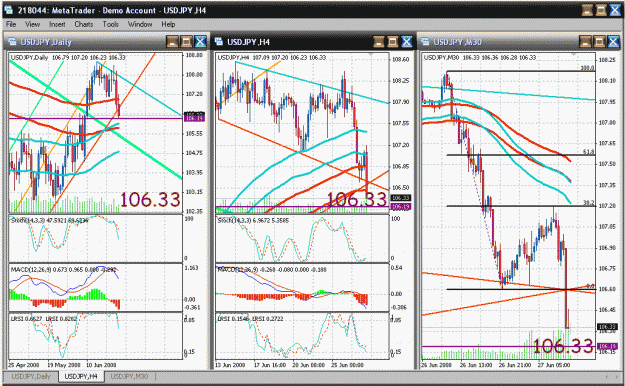
Task: Open the Help menu
Action: click(x=168, y=24)
